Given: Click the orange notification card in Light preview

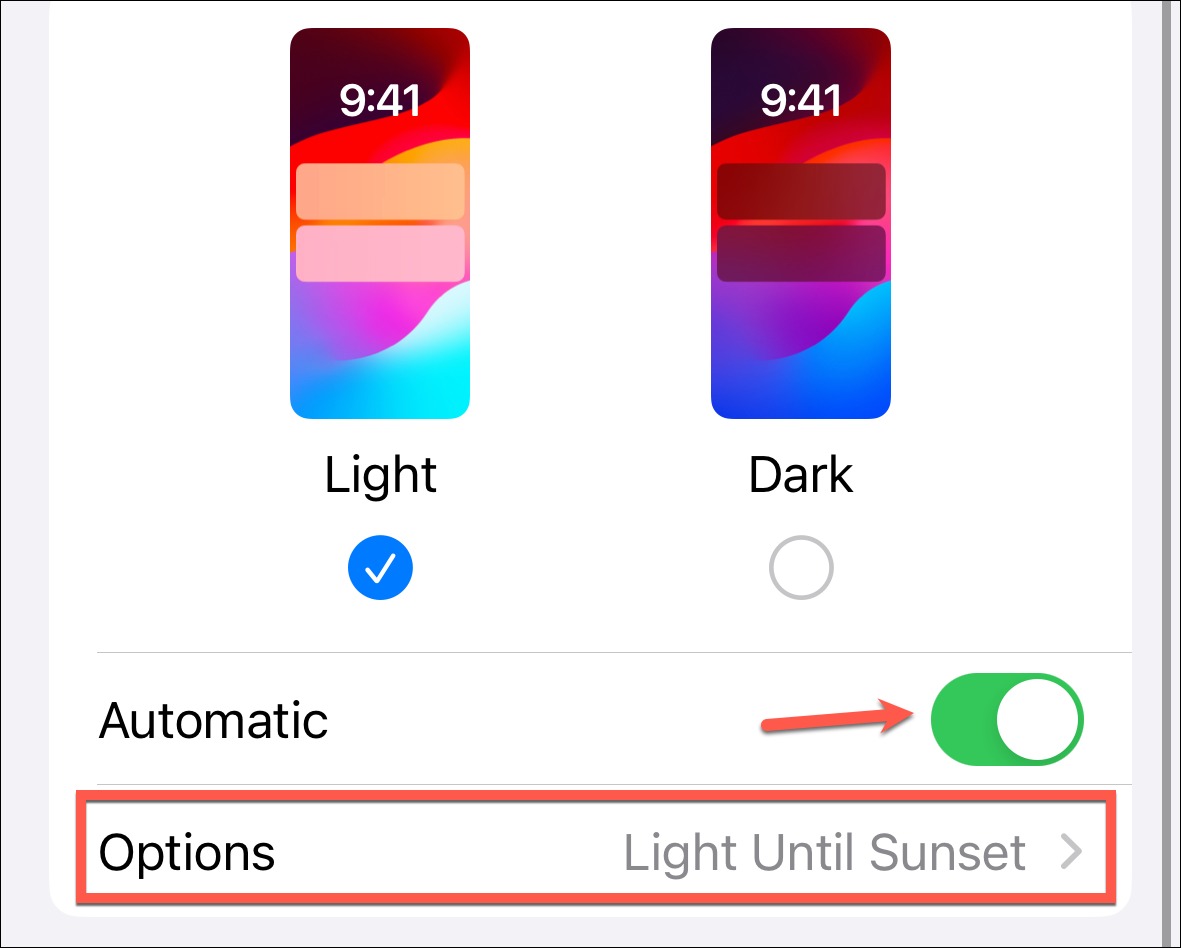Looking at the screenshot, I should coord(380,191).
